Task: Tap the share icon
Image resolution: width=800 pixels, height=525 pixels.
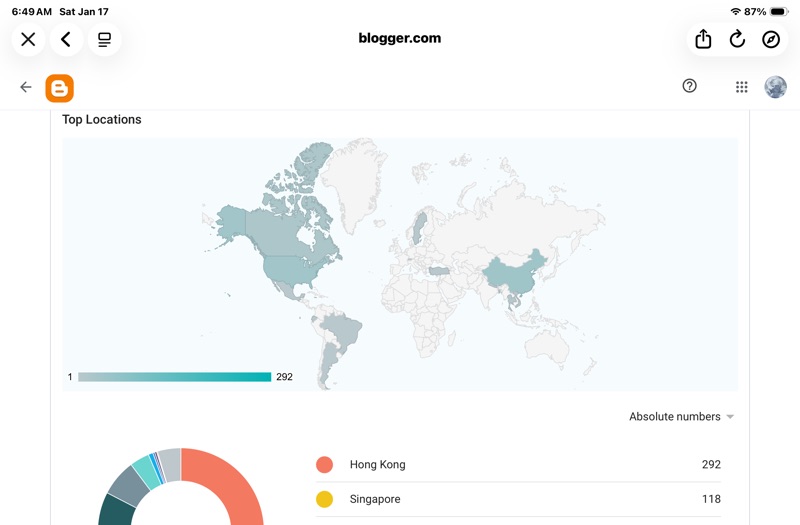Action: [x=703, y=39]
